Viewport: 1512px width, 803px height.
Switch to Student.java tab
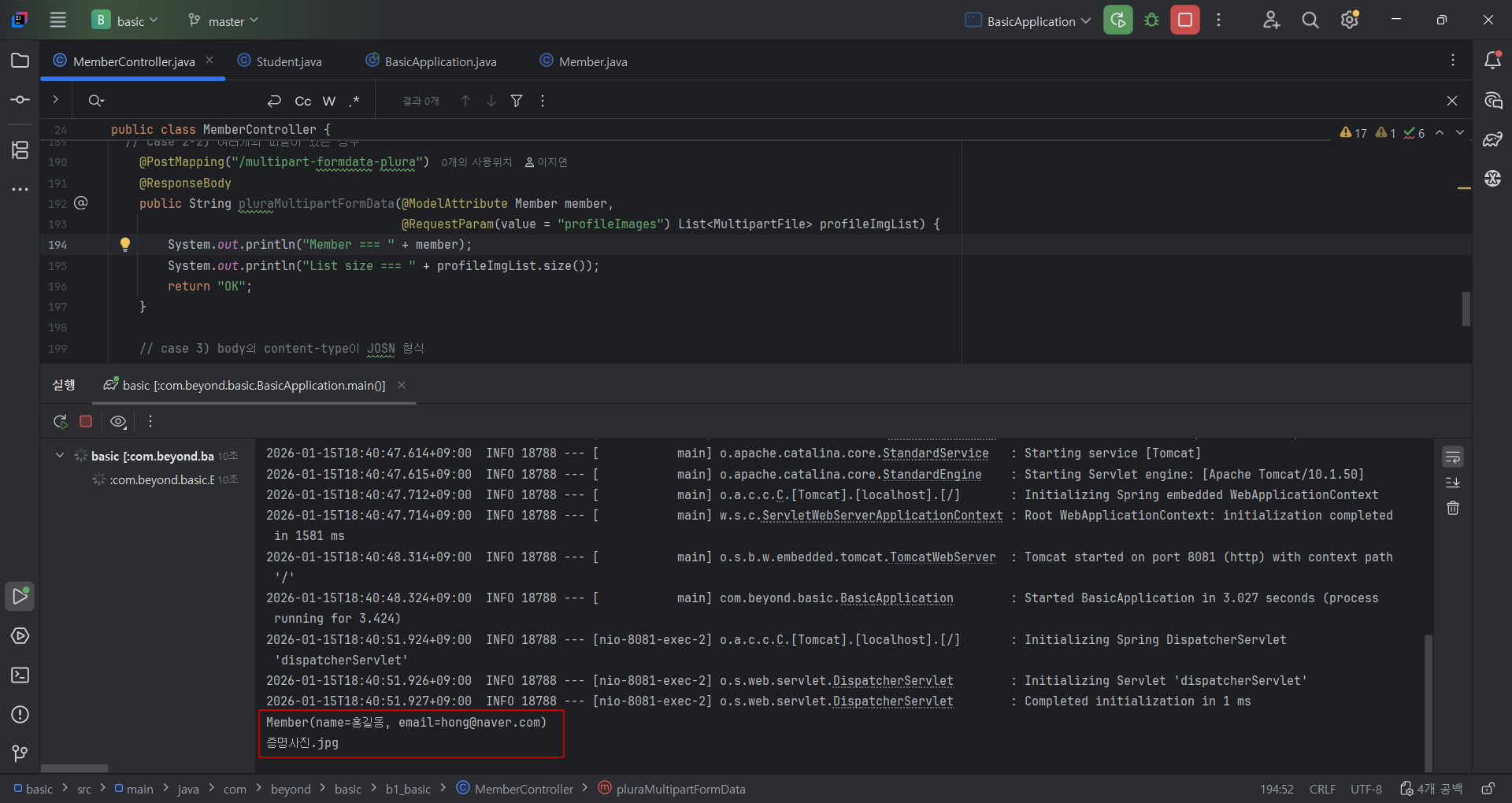pyautogui.click(x=280, y=61)
